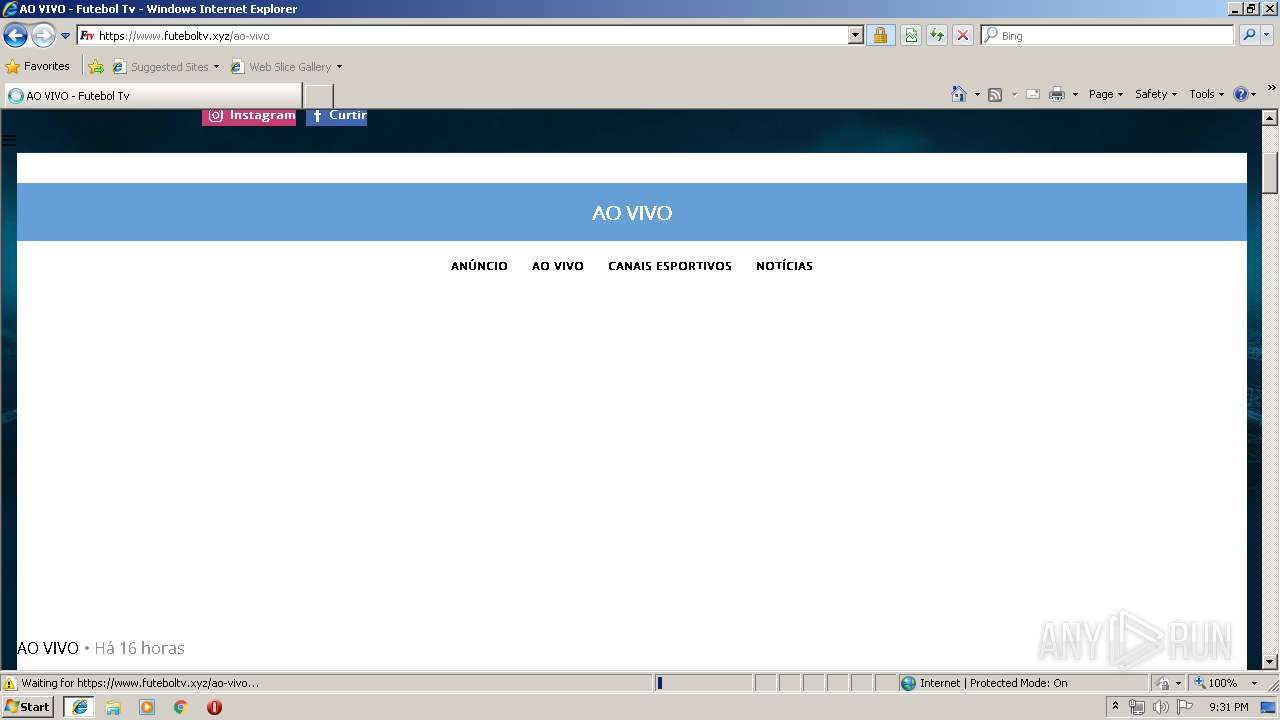
Task: Click the Forward navigation arrow
Action: coord(43,36)
